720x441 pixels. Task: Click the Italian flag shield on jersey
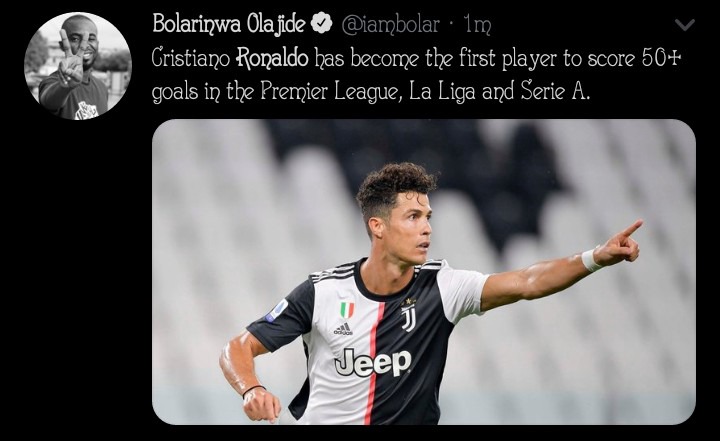pyautogui.click(x=347, y=310)
